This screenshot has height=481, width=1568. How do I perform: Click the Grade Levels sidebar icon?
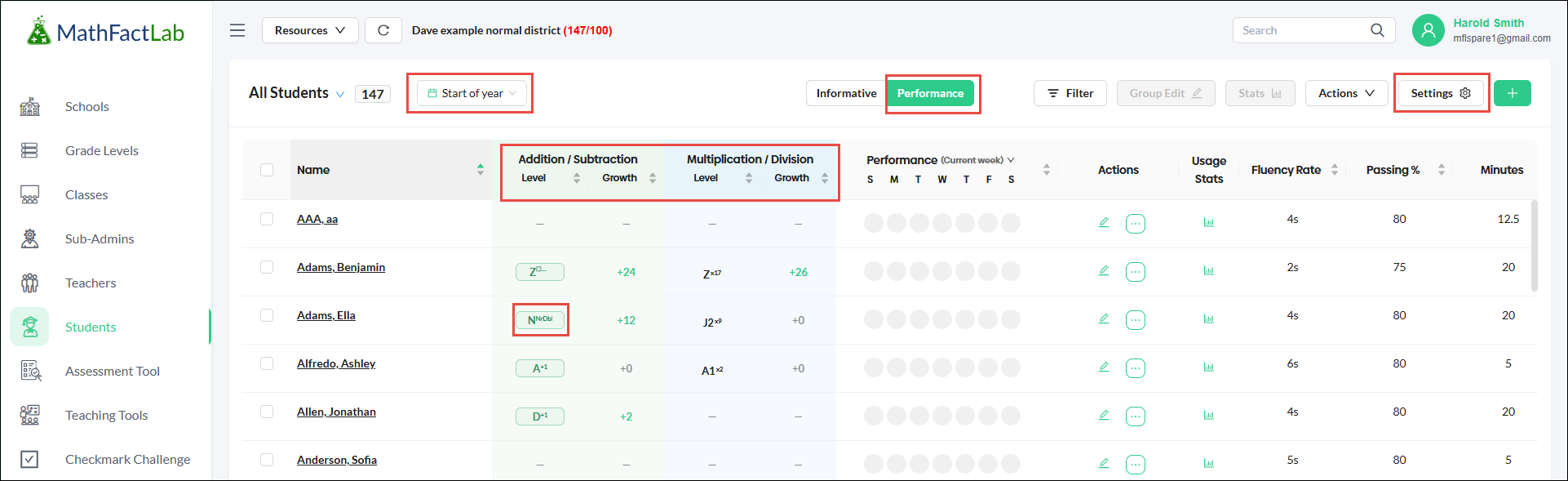click(30, 150)
